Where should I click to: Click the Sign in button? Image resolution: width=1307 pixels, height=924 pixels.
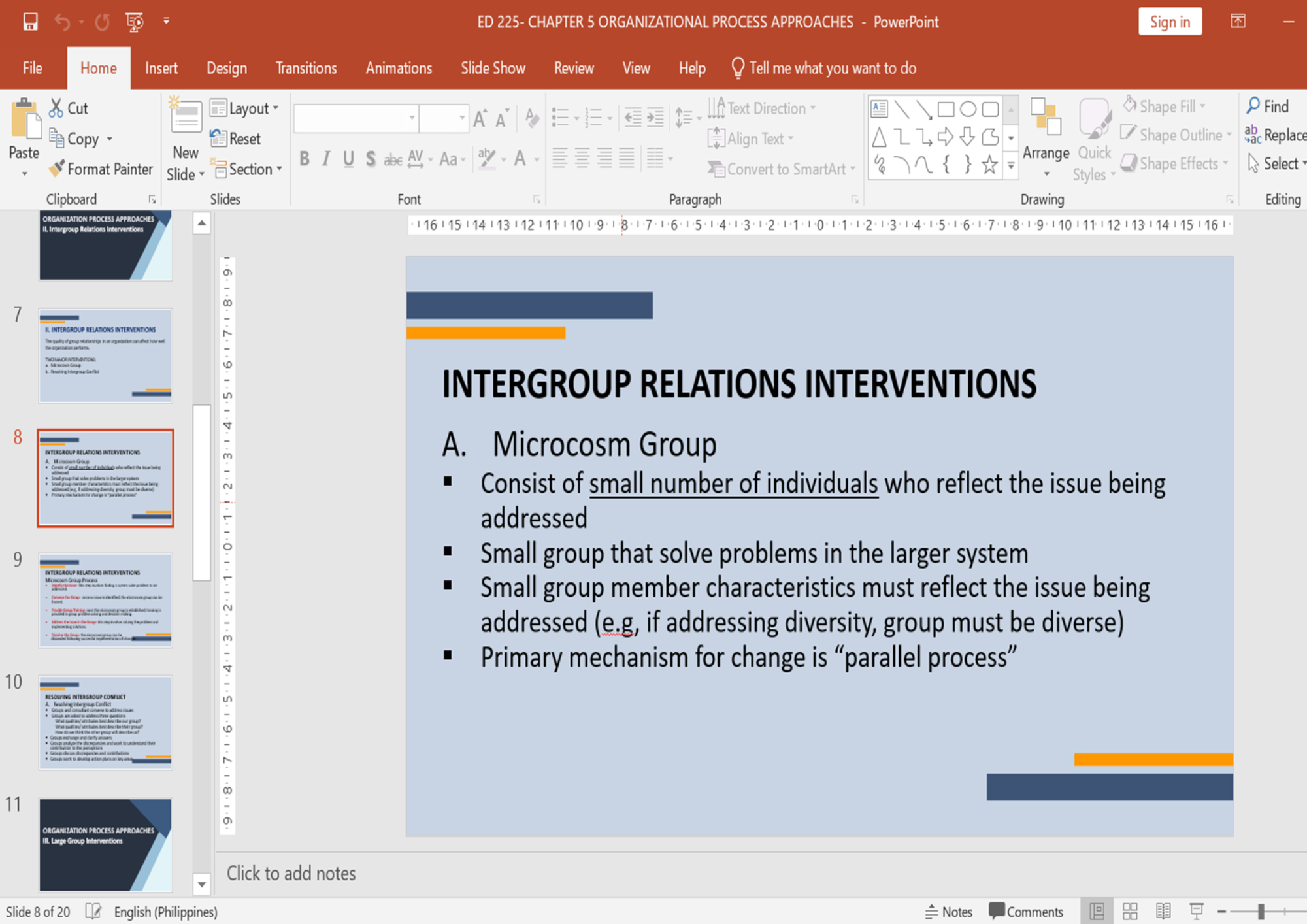point(1170,22)
